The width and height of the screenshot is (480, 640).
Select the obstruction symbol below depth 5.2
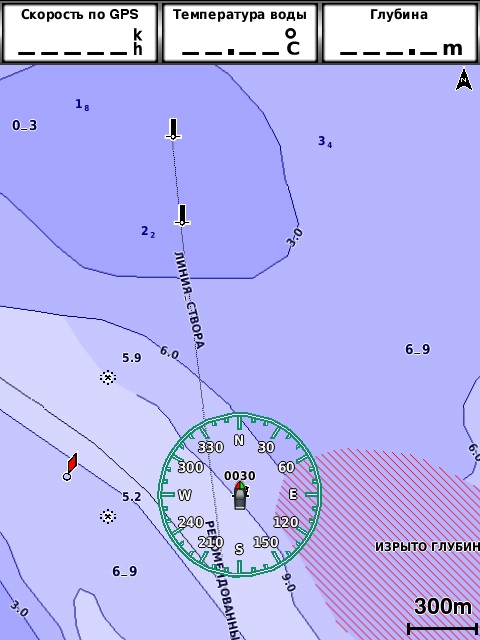(x=108, y=517)
